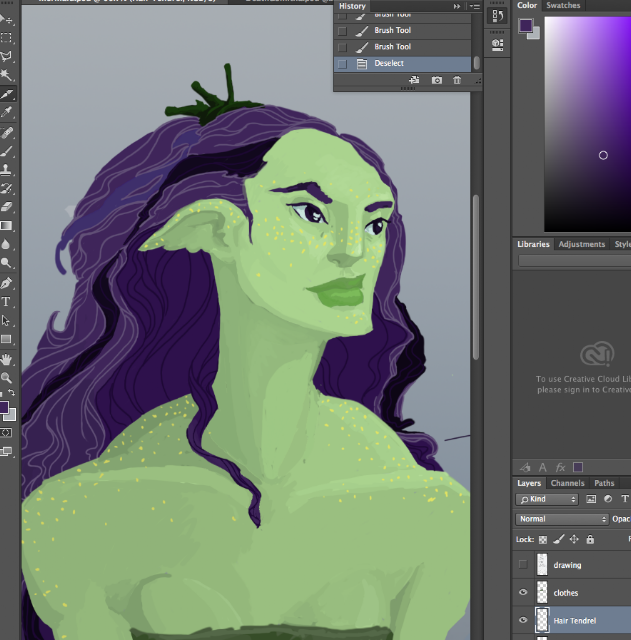Create new document from current state
631x640 pixels.
(414, 80)
